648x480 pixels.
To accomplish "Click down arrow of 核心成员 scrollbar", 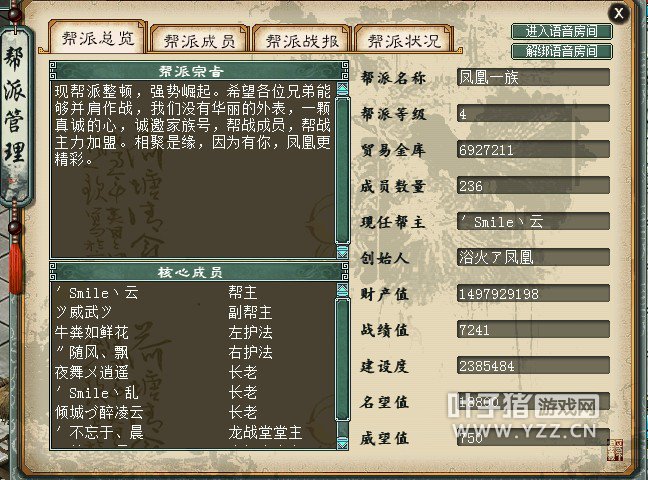I will point(342,442).
